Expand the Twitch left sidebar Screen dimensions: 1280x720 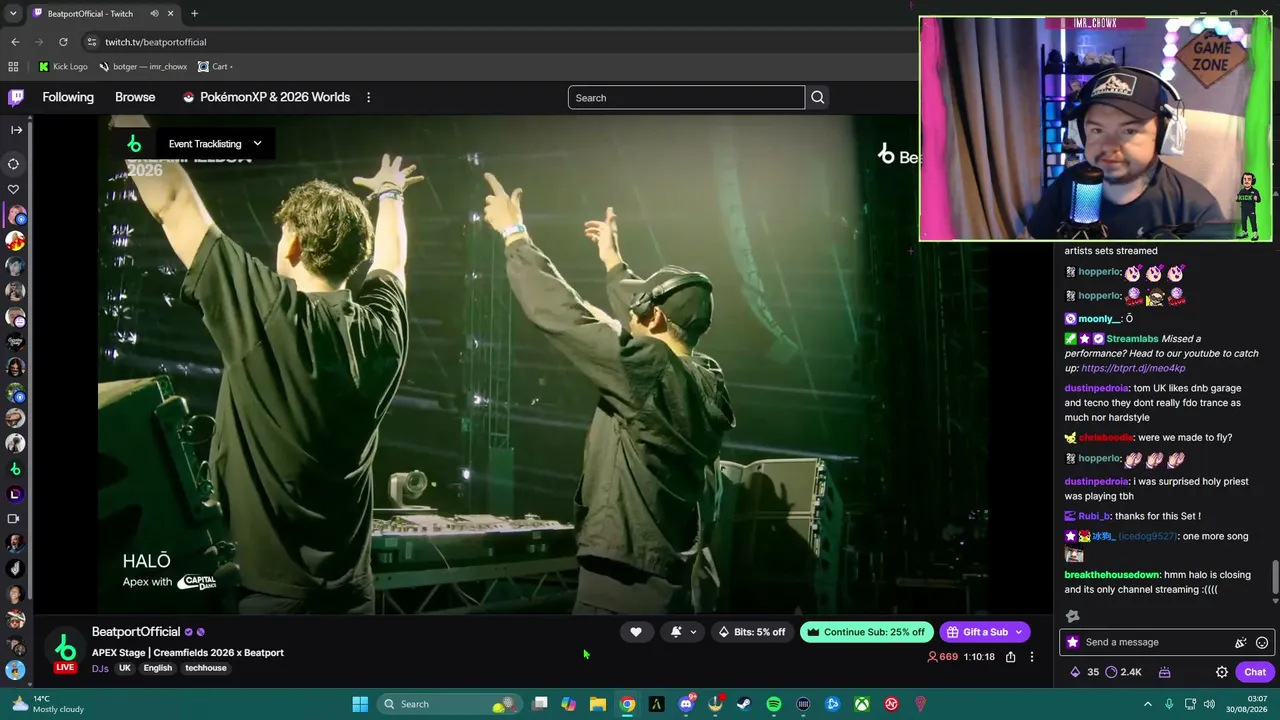[16, 130]
